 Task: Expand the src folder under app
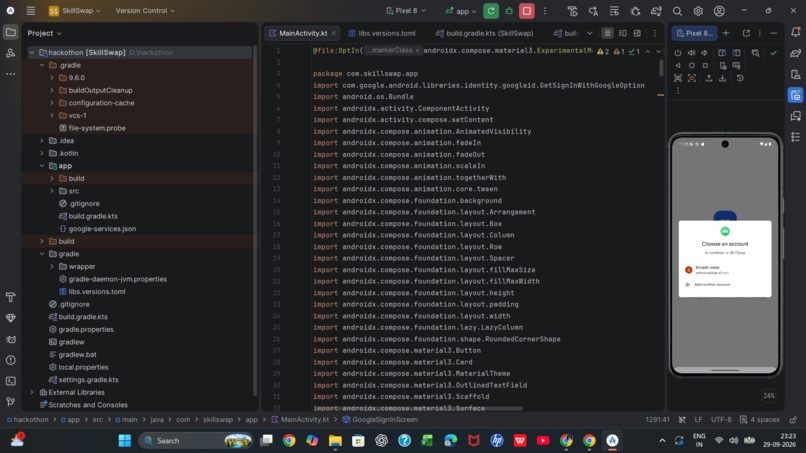(x=52, y=191)
